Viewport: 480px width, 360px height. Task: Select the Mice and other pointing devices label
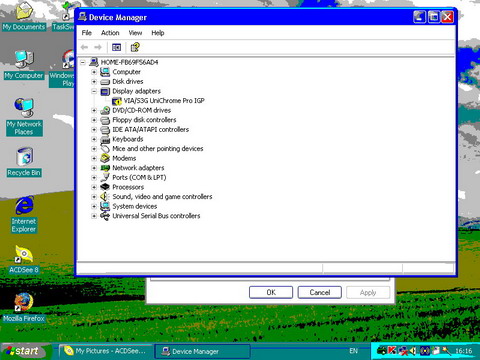click(x=158, y=149)
